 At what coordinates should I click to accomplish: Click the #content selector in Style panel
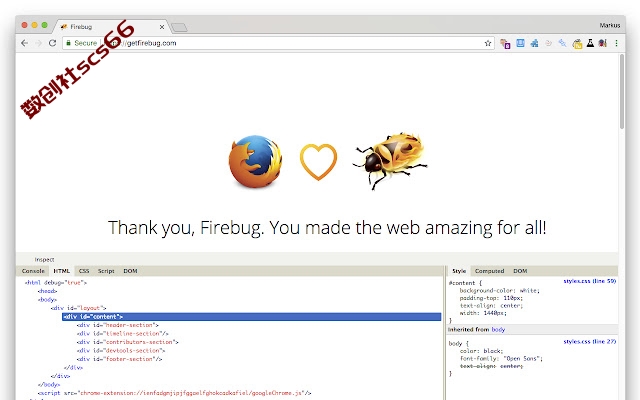462,283
